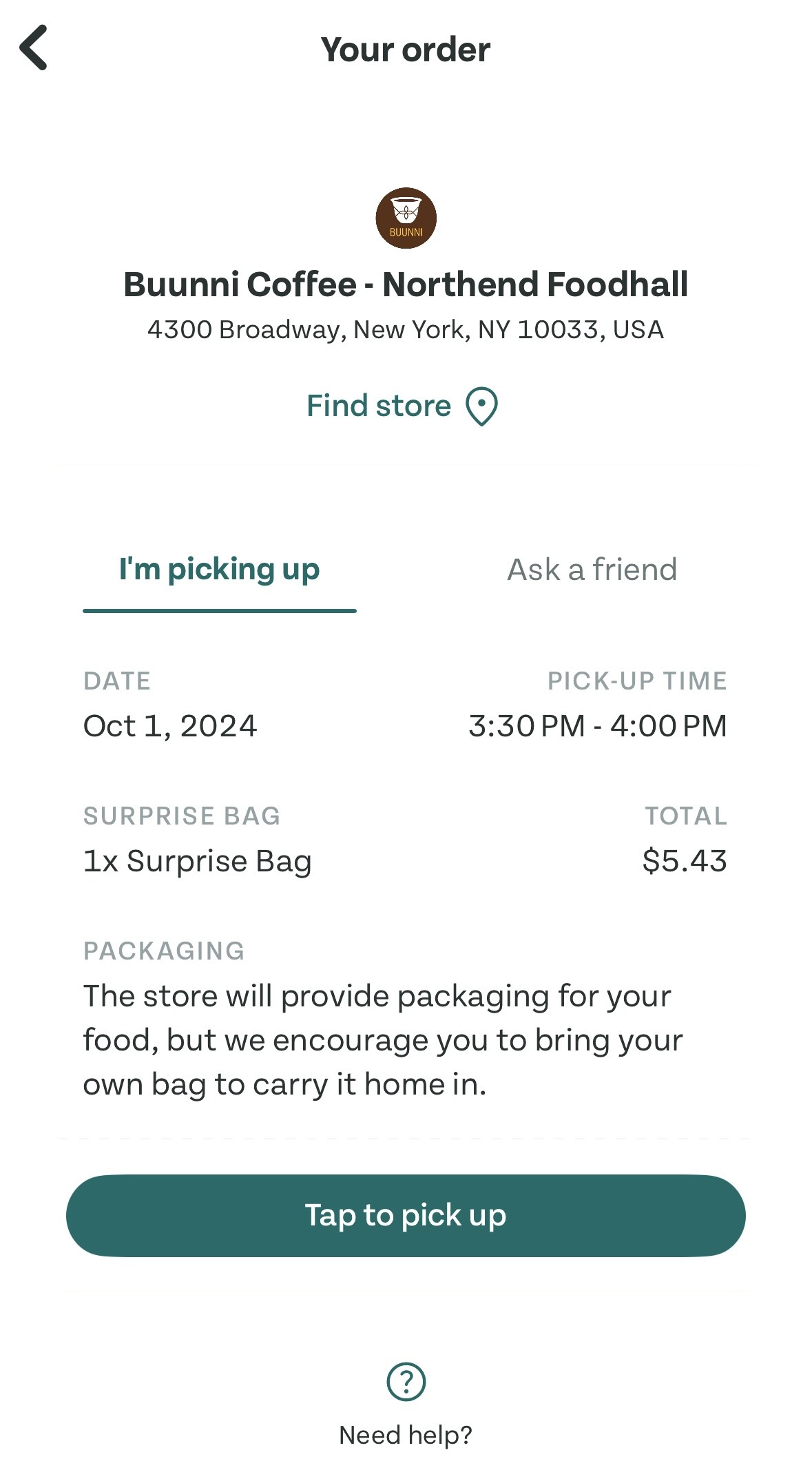Tap the 4300 Broadway store address
The height and width of the screenshot is (1481, 812).
coord(406,330)
